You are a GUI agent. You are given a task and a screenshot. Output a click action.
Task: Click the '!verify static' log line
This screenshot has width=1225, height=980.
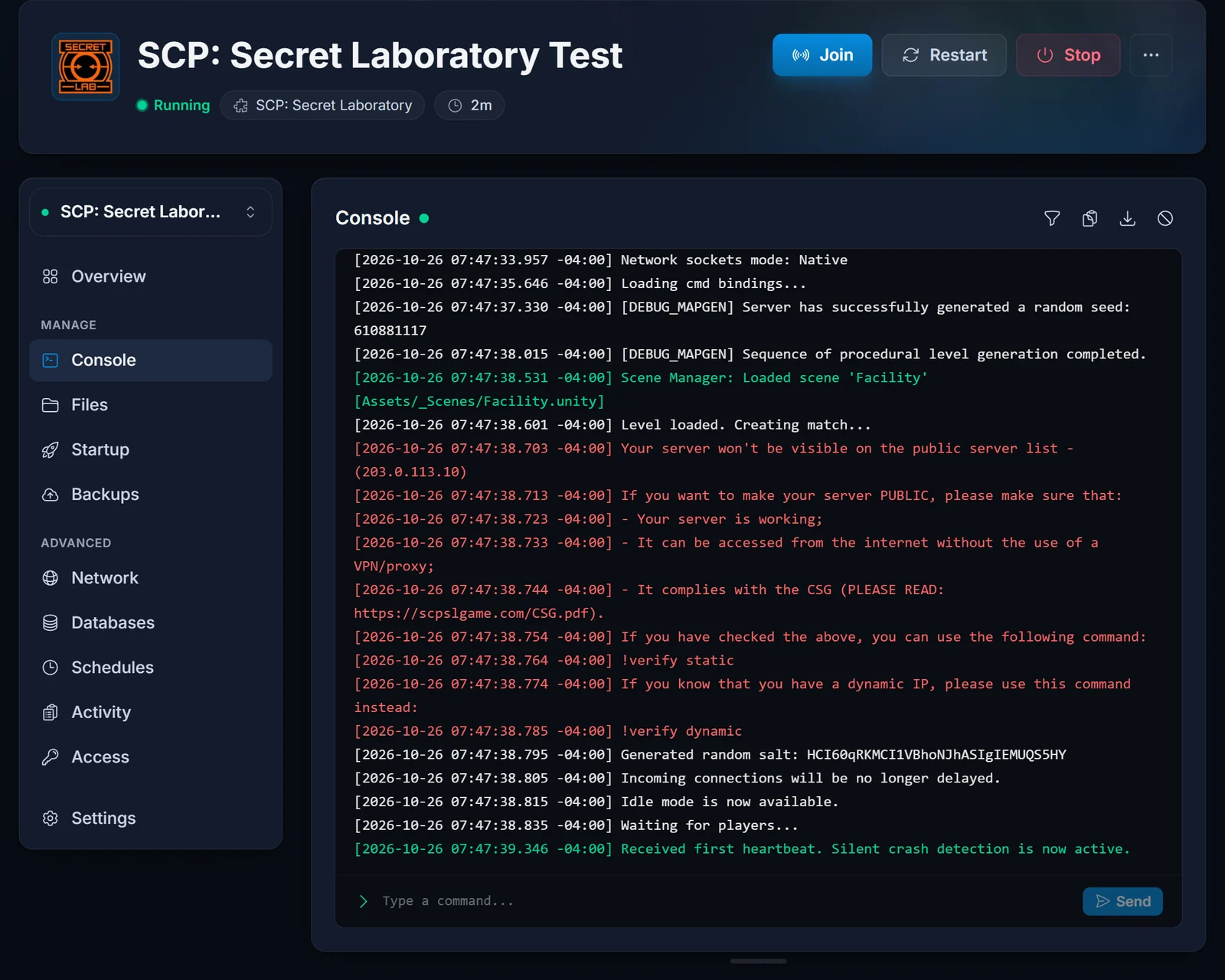pos(544,660)
